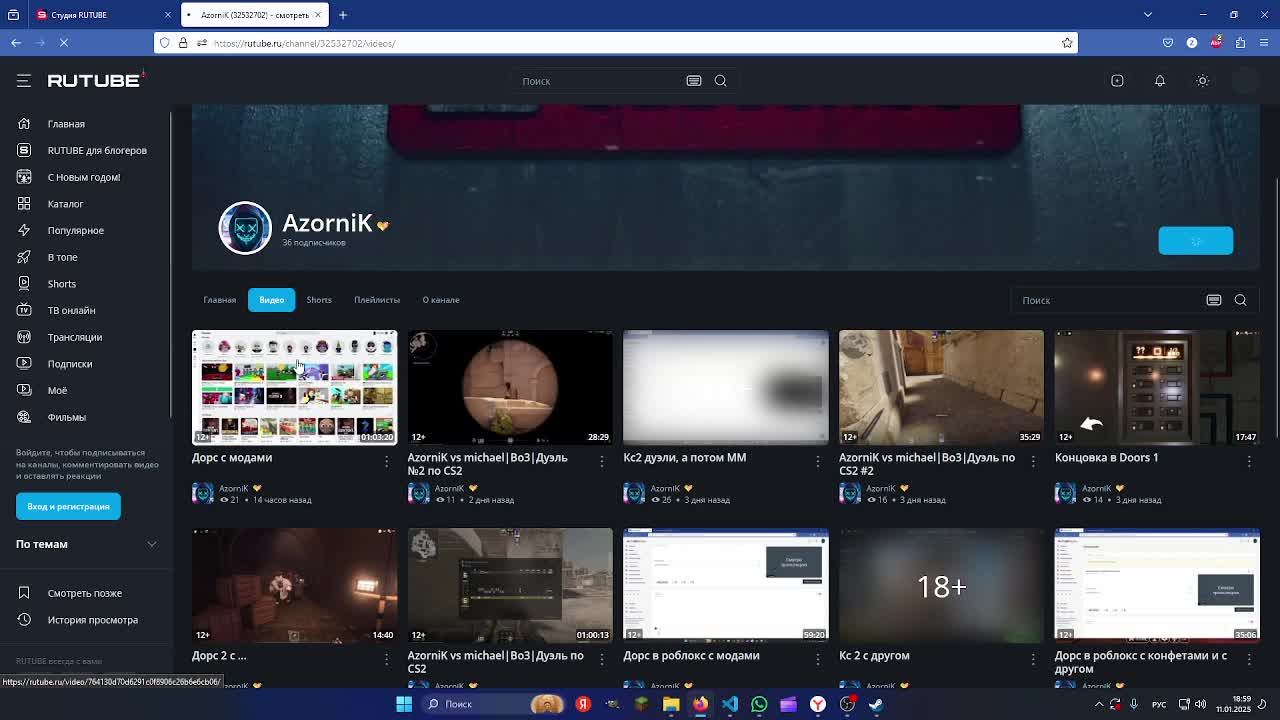
Task: Toggle the light/dark theme sun icon
Action: coord(1203,81)
